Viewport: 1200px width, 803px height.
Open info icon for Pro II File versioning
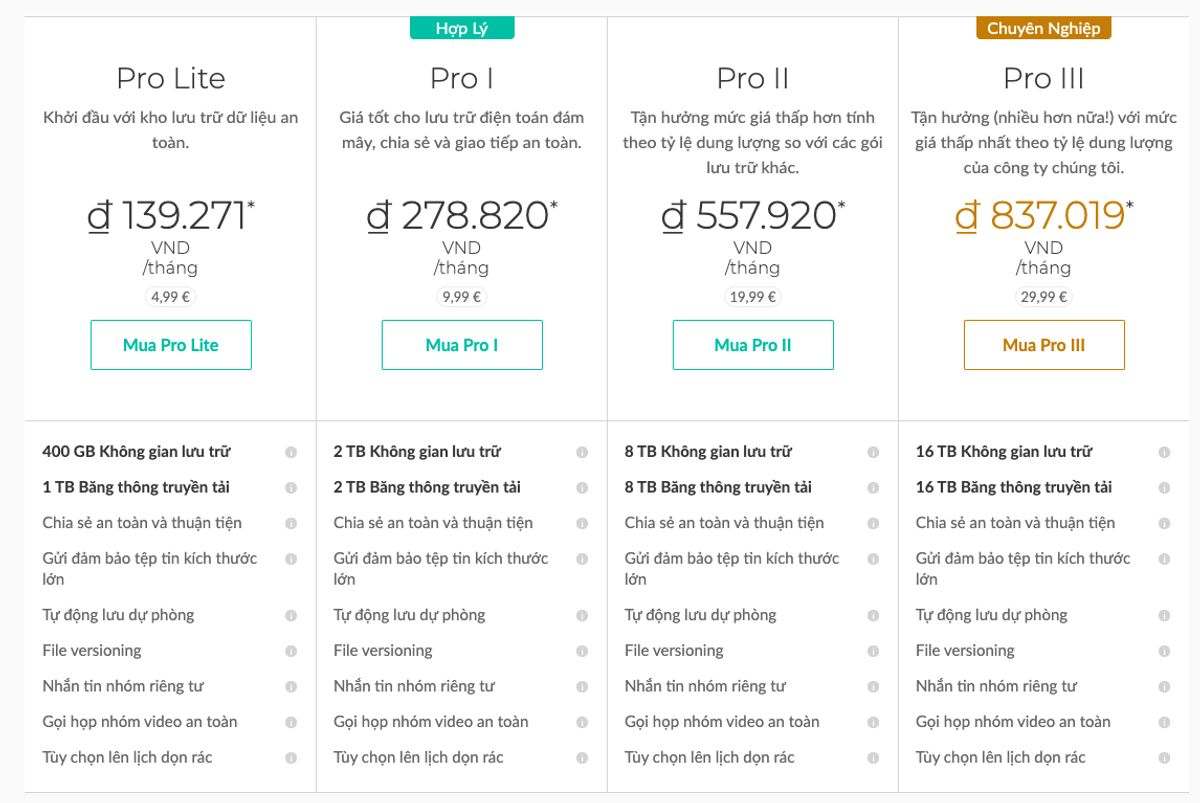[x=873, y=651]
